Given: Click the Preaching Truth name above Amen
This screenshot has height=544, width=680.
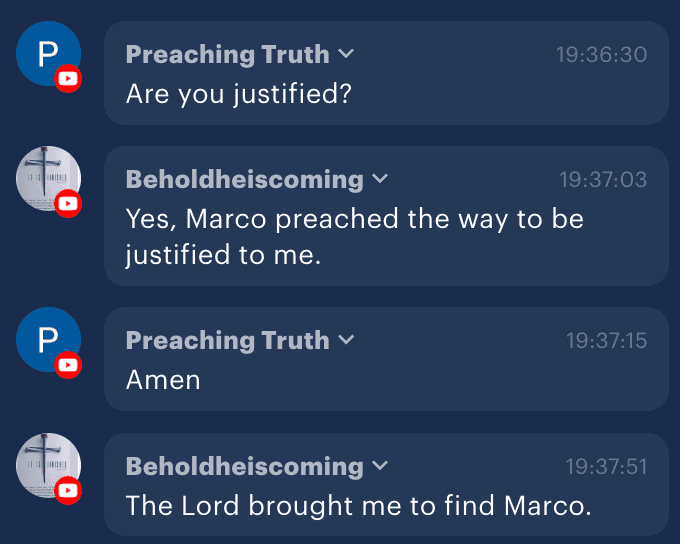Looking at the screenshot, I should pyautogui.click(x=228, y=341).
